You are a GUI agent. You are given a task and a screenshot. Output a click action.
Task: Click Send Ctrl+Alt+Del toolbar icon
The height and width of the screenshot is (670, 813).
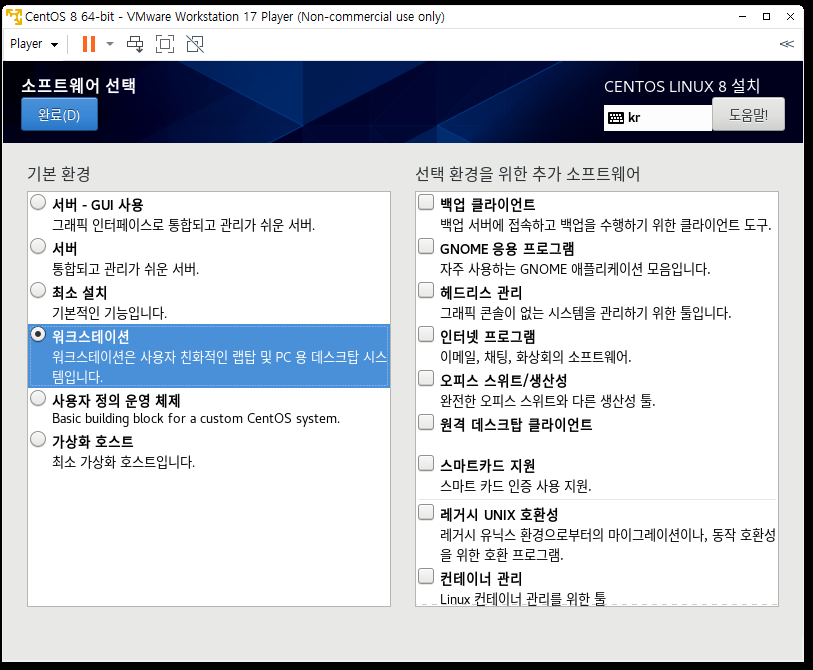135,44
